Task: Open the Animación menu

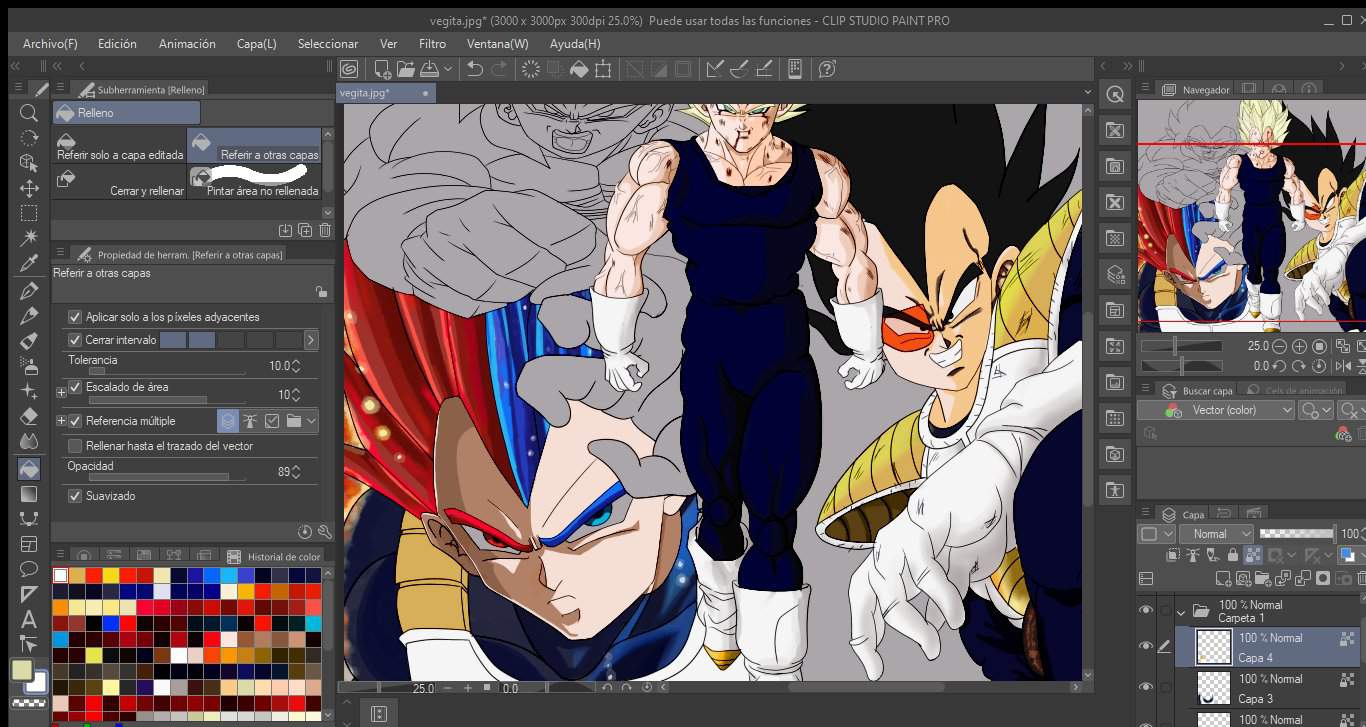Action: [x=187, y=44]
